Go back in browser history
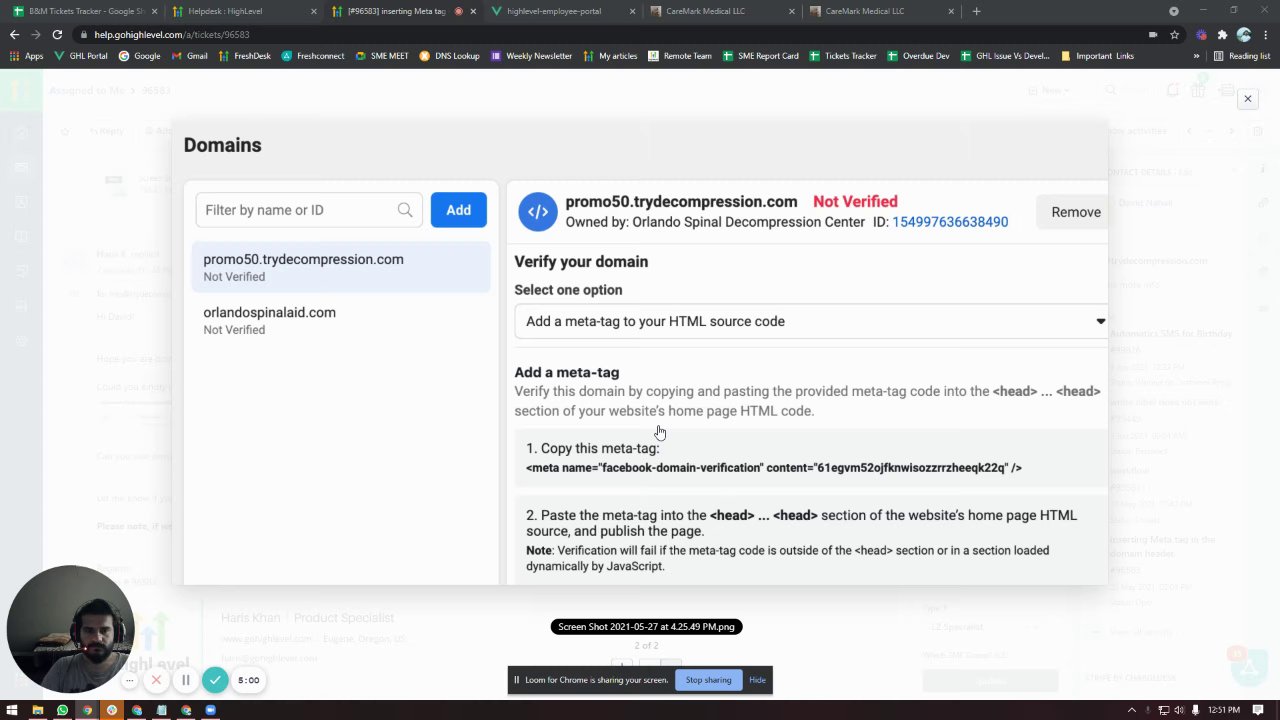The width and height of the screenshot is (1280, 720). [14, 34]
